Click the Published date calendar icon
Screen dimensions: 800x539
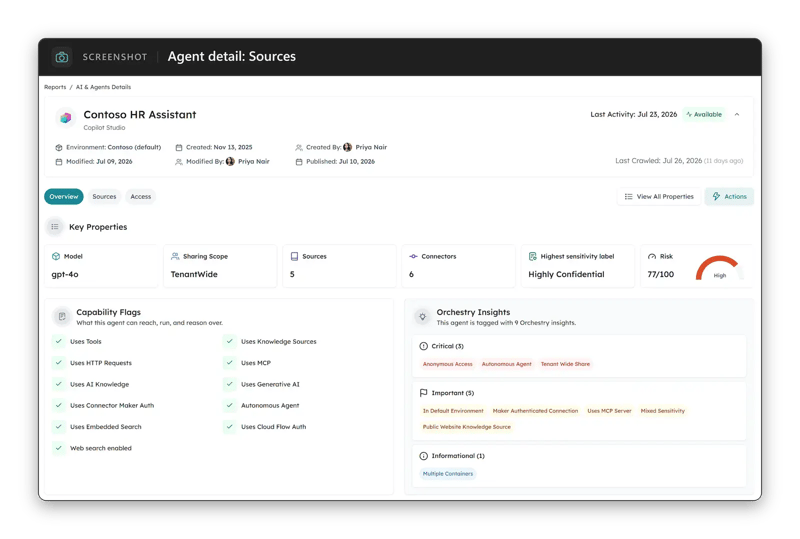(x=299, y=162)
